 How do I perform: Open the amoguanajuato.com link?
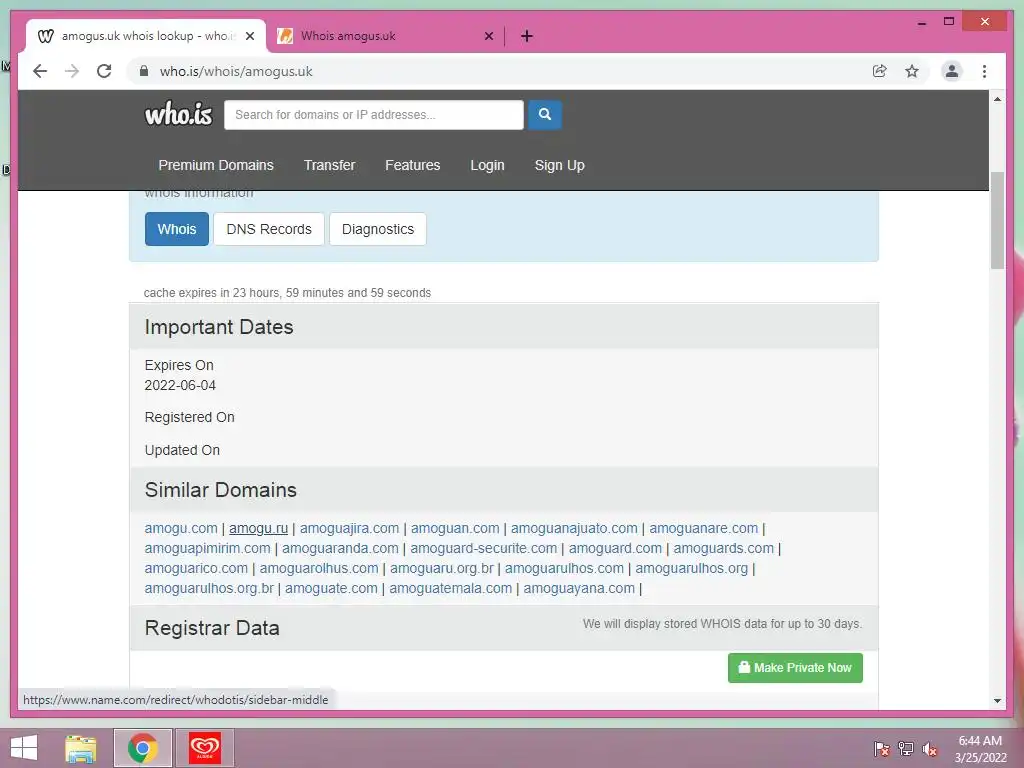click(574, 528)
